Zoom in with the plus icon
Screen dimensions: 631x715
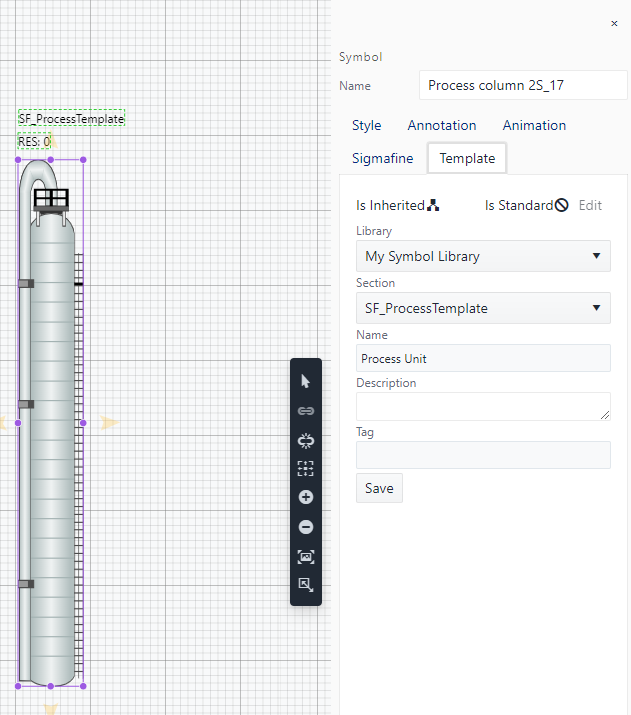coord(306,497)
